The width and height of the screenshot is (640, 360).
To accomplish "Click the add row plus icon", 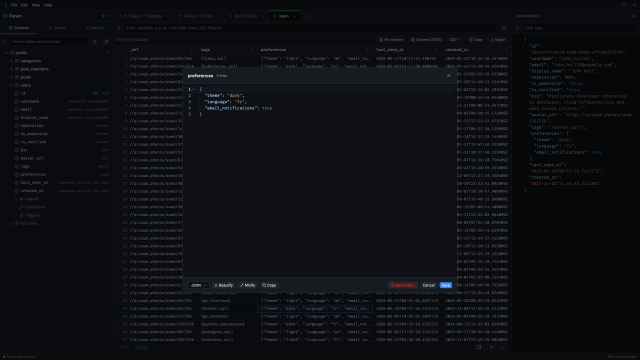I will point(491,347).
